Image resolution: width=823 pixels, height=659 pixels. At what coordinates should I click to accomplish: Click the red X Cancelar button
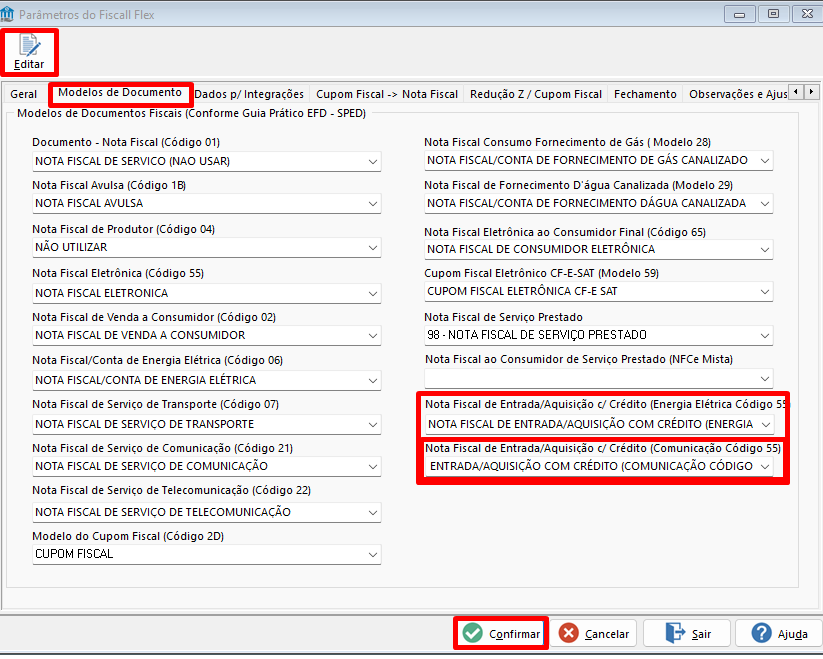point(594,633)
